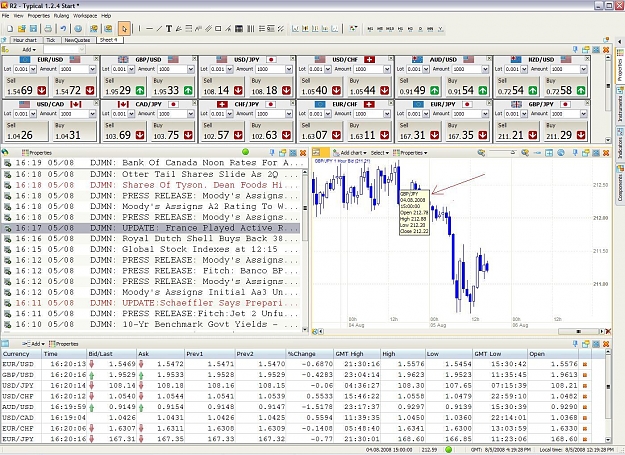The image size is (625, 455).
Task: Open the Indicators side tab at right edge
Action: [620, 145]
